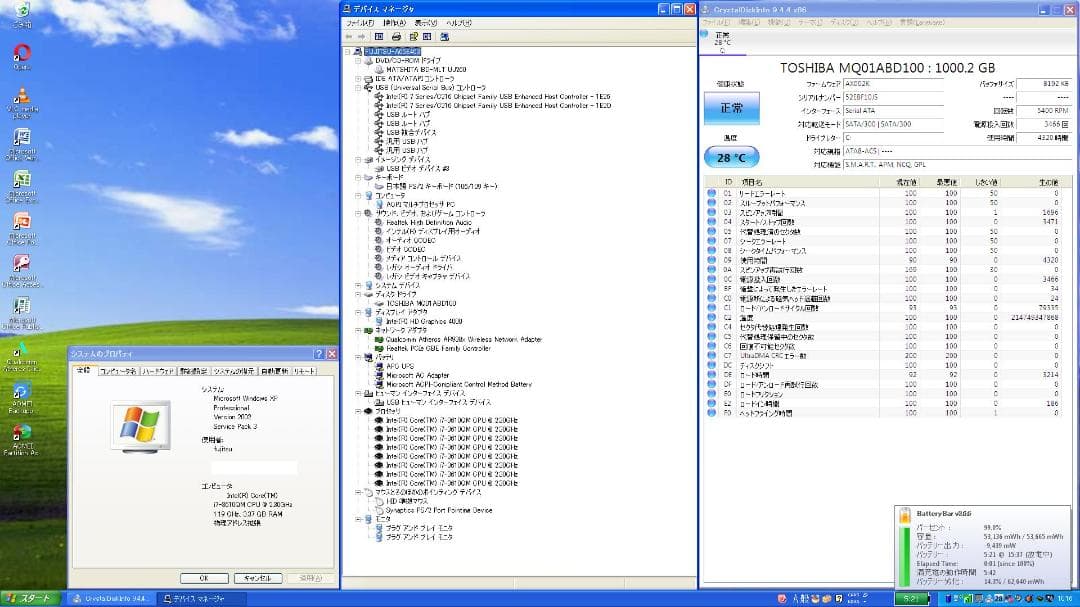
Task: Collapse the ディスクドライブ tree node
Action: click(x=356, y=294)
